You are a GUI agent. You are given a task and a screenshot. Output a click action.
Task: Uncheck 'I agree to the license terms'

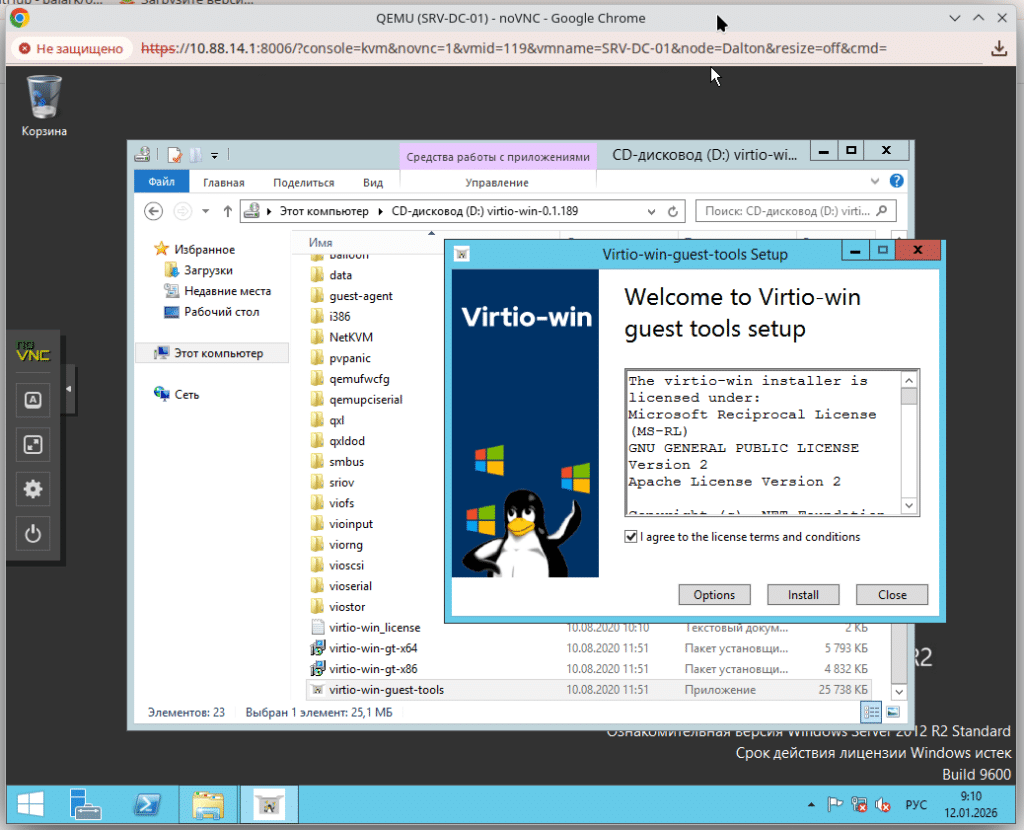tap(630, 536)
